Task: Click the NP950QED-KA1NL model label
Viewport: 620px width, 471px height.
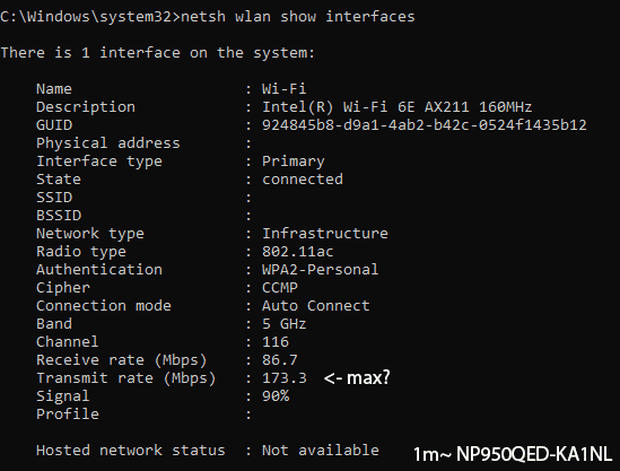Action: [536, 450]
